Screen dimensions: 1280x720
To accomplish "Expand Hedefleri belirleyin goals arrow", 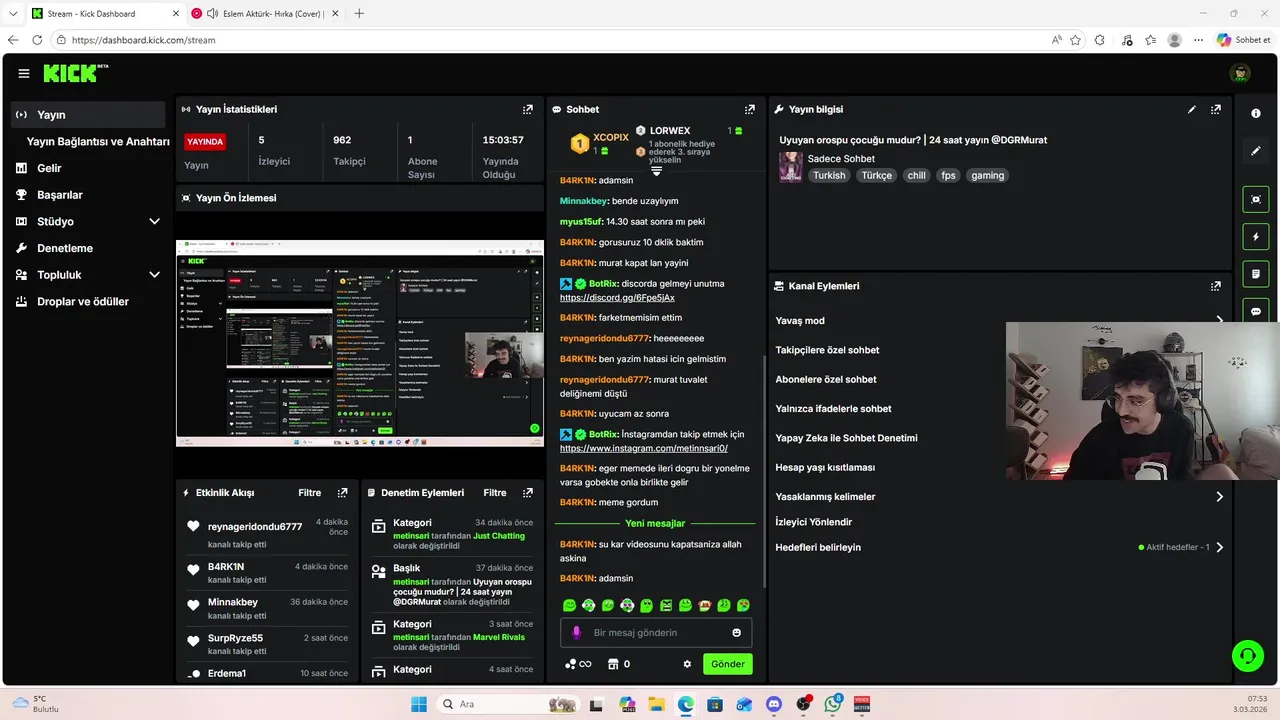I will pyautogui.click(x=1219, y=547).
